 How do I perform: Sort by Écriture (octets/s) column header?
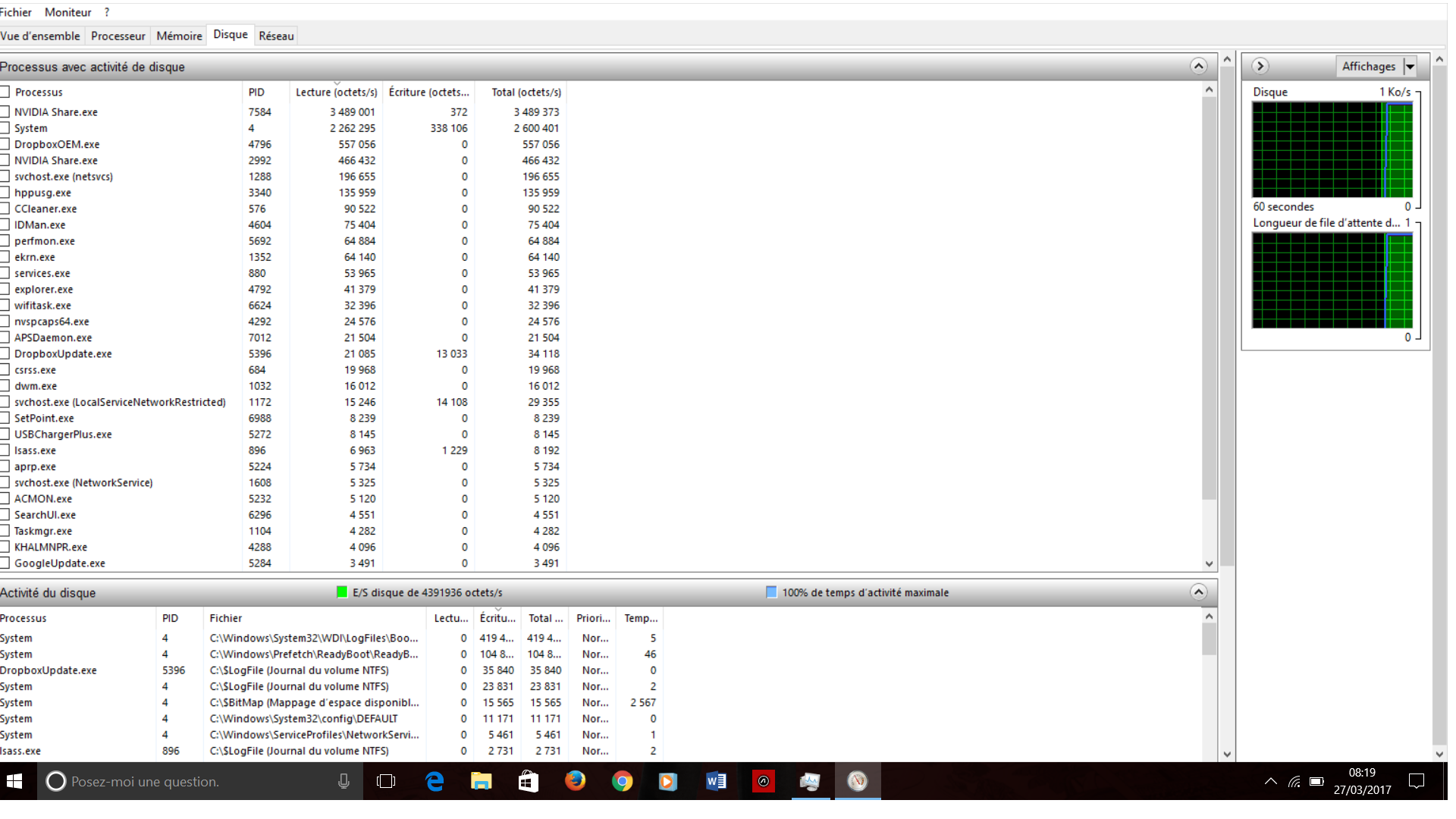click(x=428, y=92)
